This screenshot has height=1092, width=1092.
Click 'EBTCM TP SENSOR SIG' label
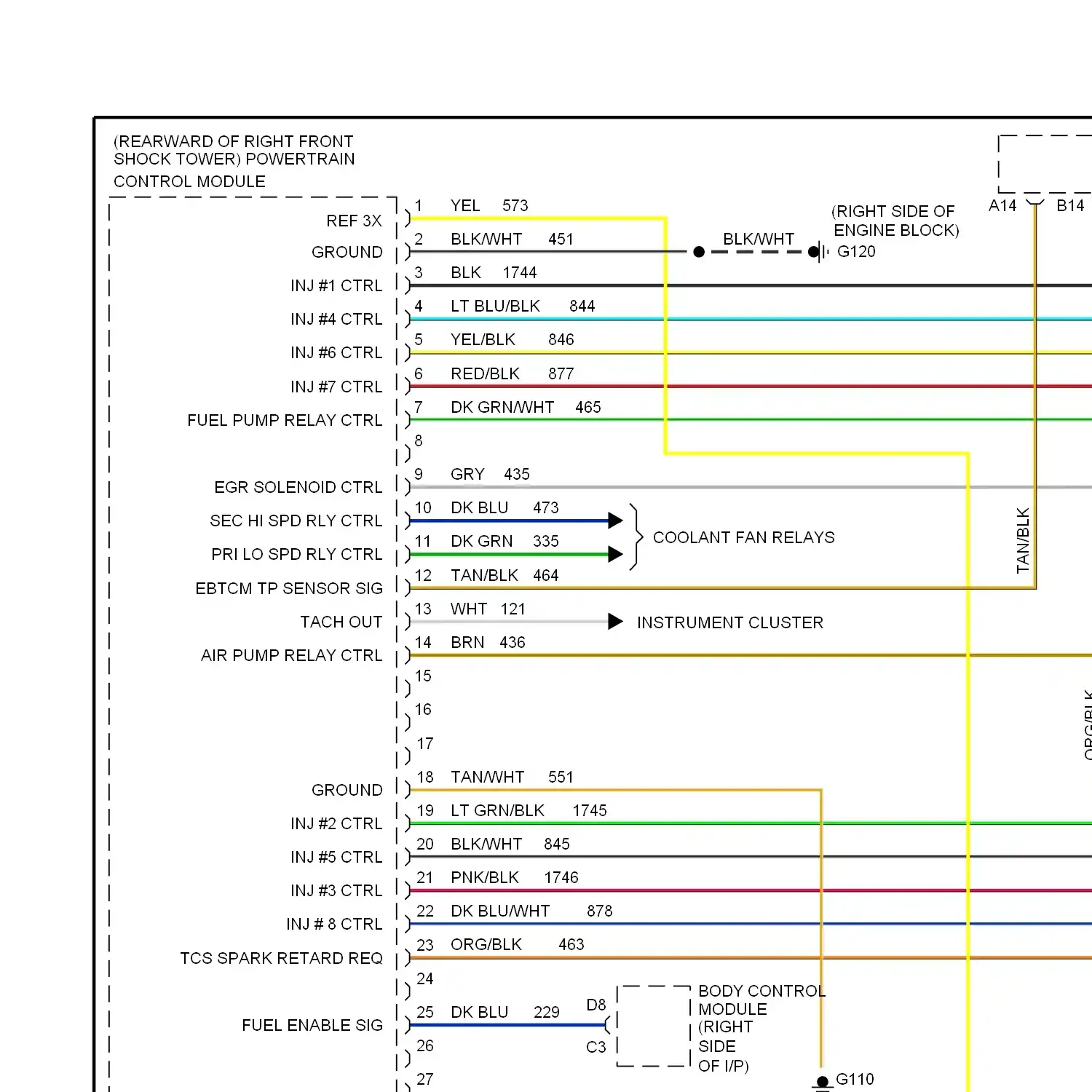289,589
